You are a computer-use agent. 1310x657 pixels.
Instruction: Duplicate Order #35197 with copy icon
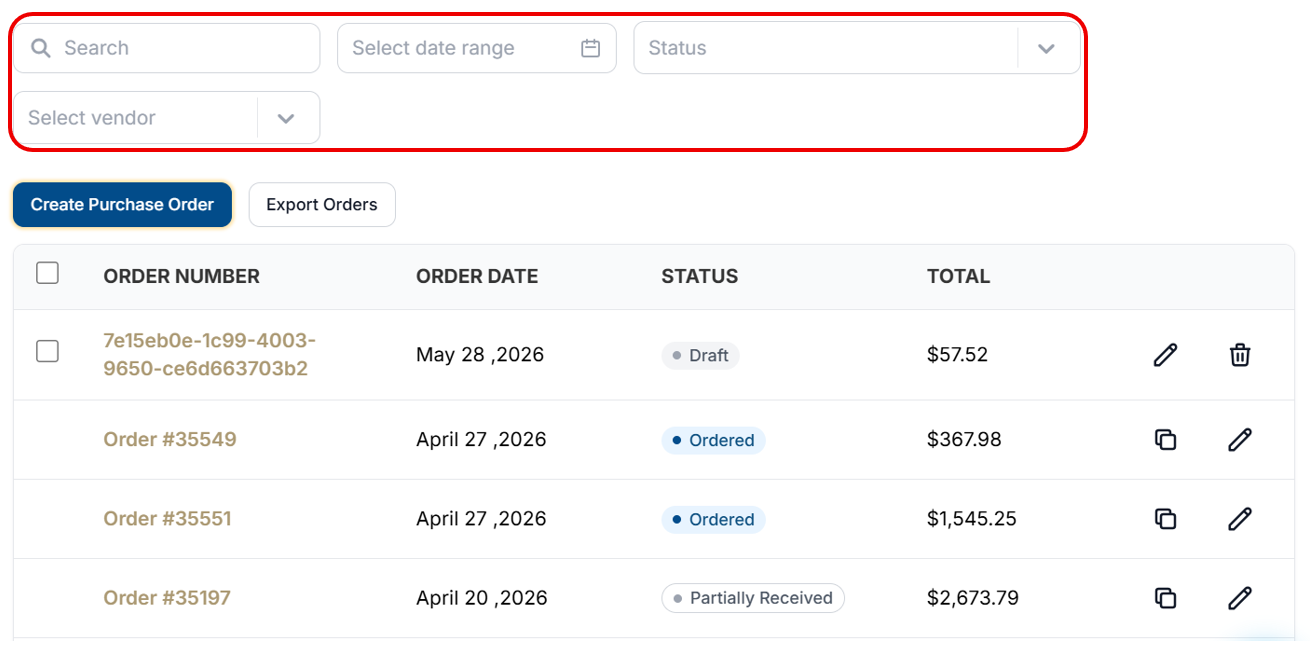coord(1165,598)
